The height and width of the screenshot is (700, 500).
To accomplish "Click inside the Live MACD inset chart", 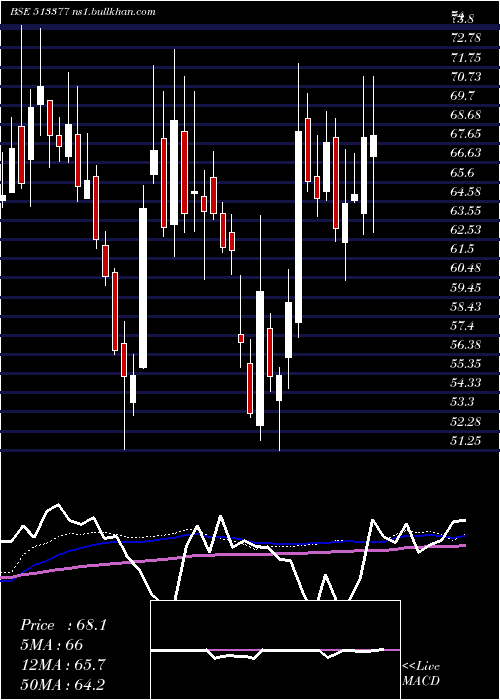I will pos(275,650).
